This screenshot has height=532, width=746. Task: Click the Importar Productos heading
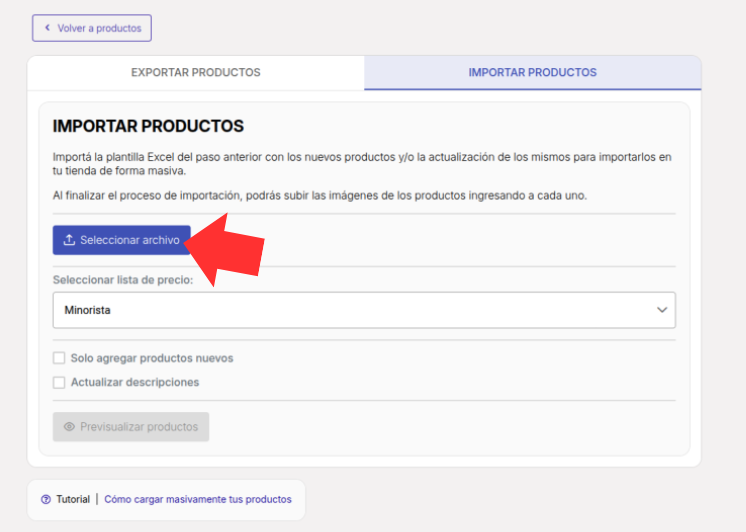click(x=148, y=126)
